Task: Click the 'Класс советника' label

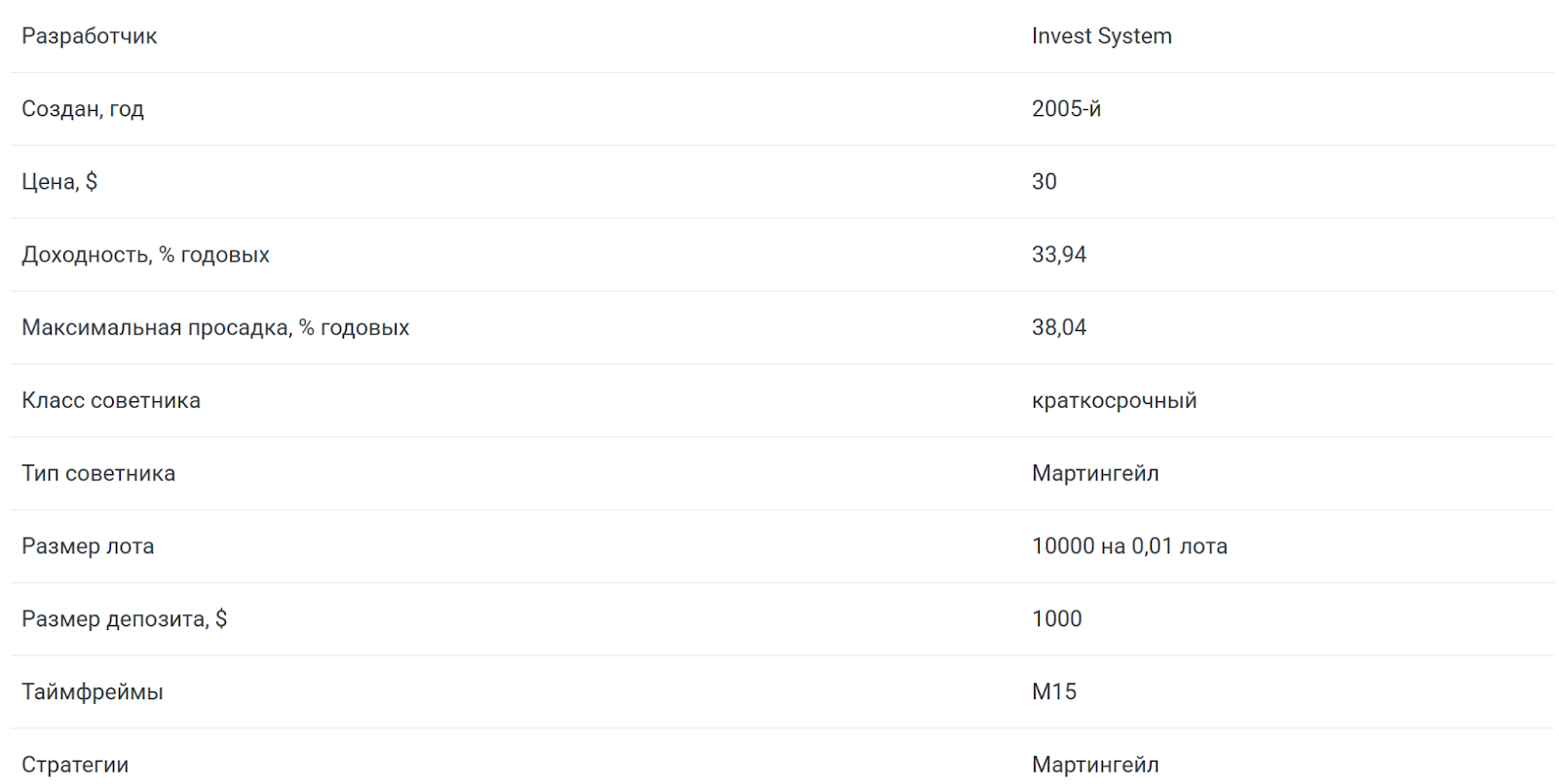Action: point(111,400)
